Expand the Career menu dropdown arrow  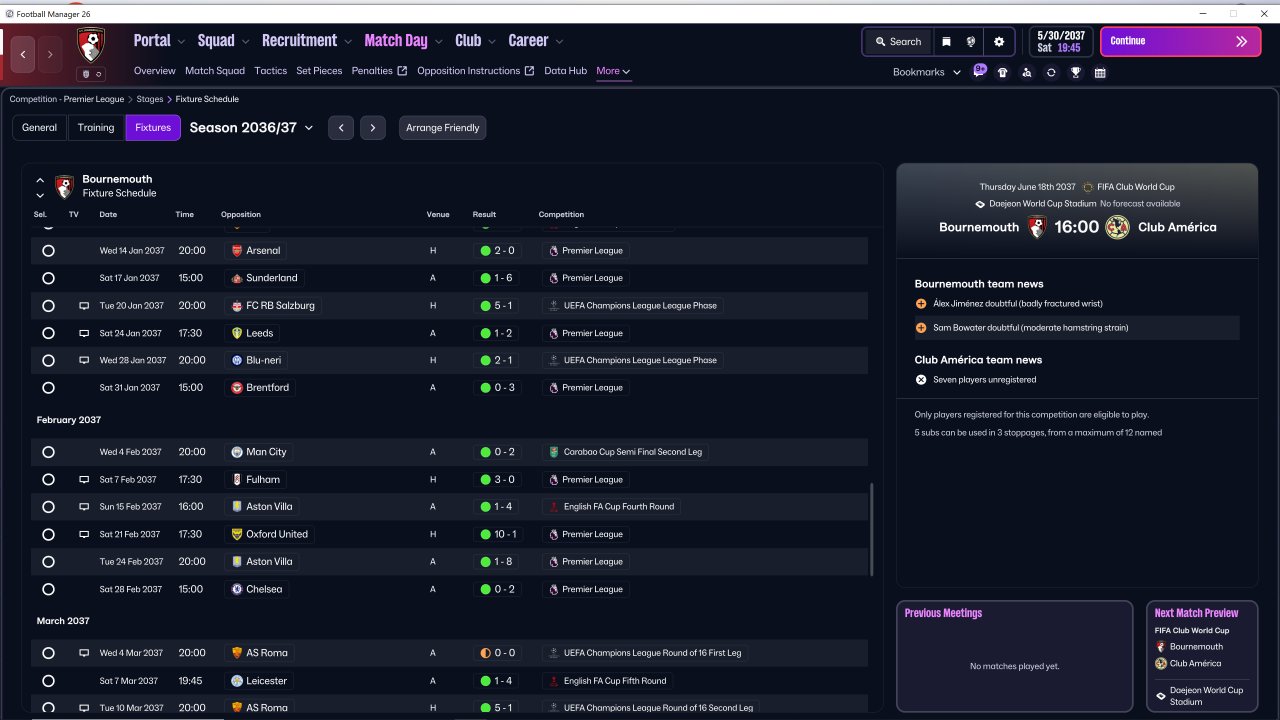(559, 42)
